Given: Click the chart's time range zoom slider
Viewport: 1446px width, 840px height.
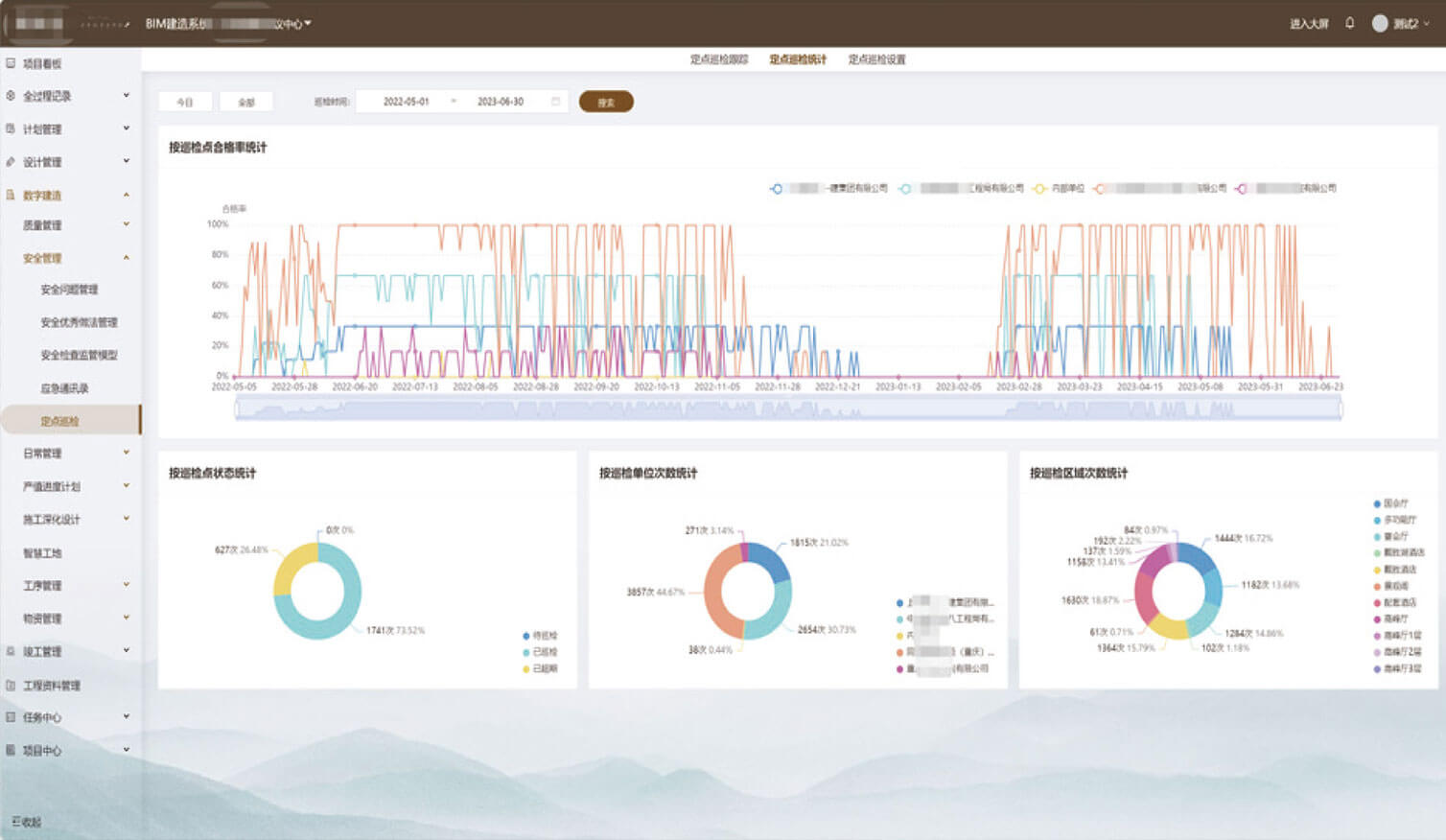Looking at the screenshot, I should [787, 409].
